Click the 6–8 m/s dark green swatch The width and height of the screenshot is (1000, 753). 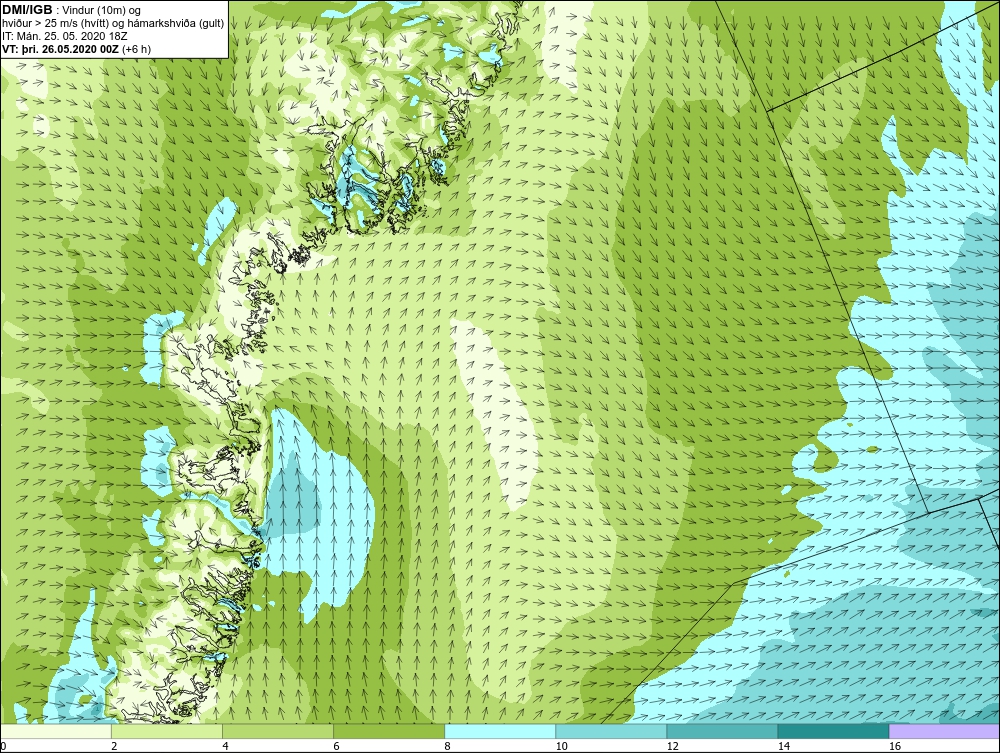[x=388, y=731]
